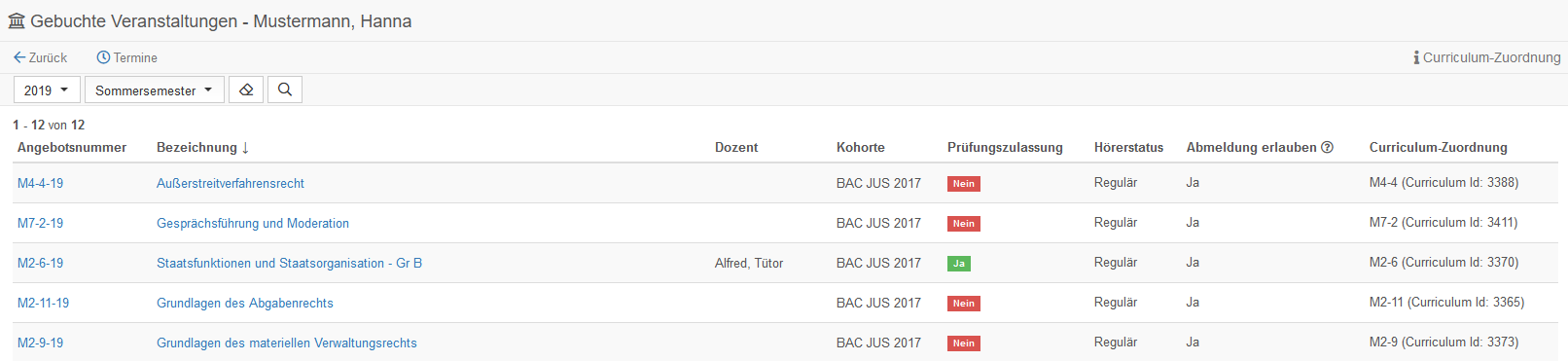Image resolution: width=1568 pixels, height=361 pixels.
Task: Click the Dozent column header
Action: (736, 148)
